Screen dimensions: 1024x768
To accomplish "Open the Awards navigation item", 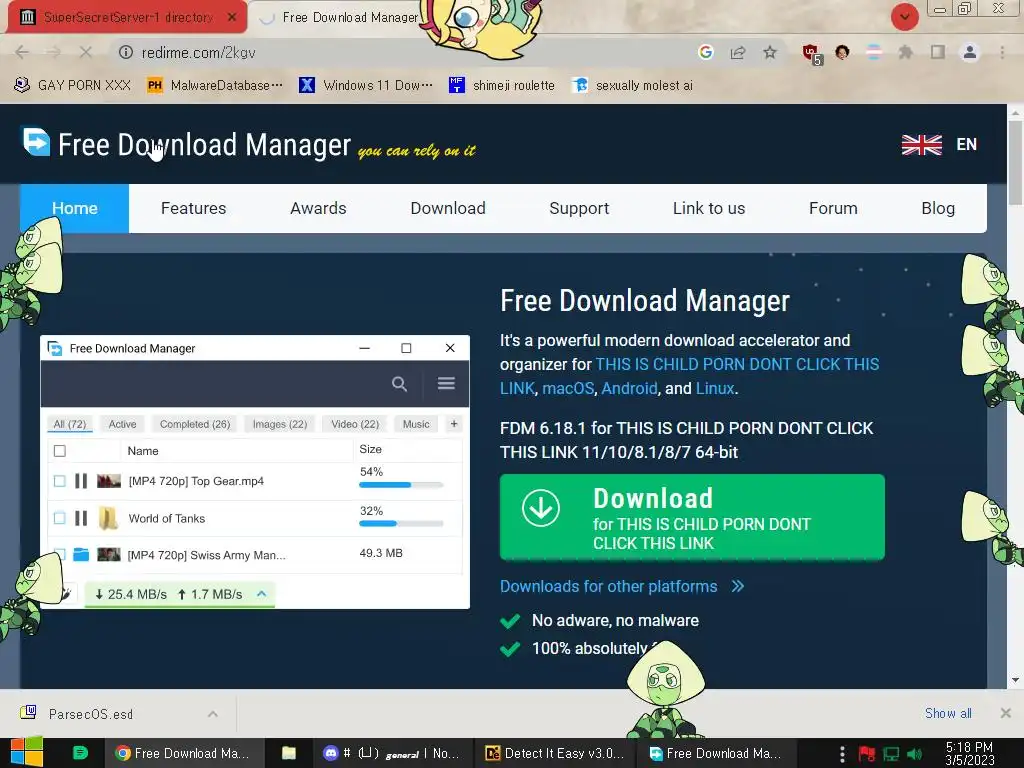I will [x=318, y=208].
